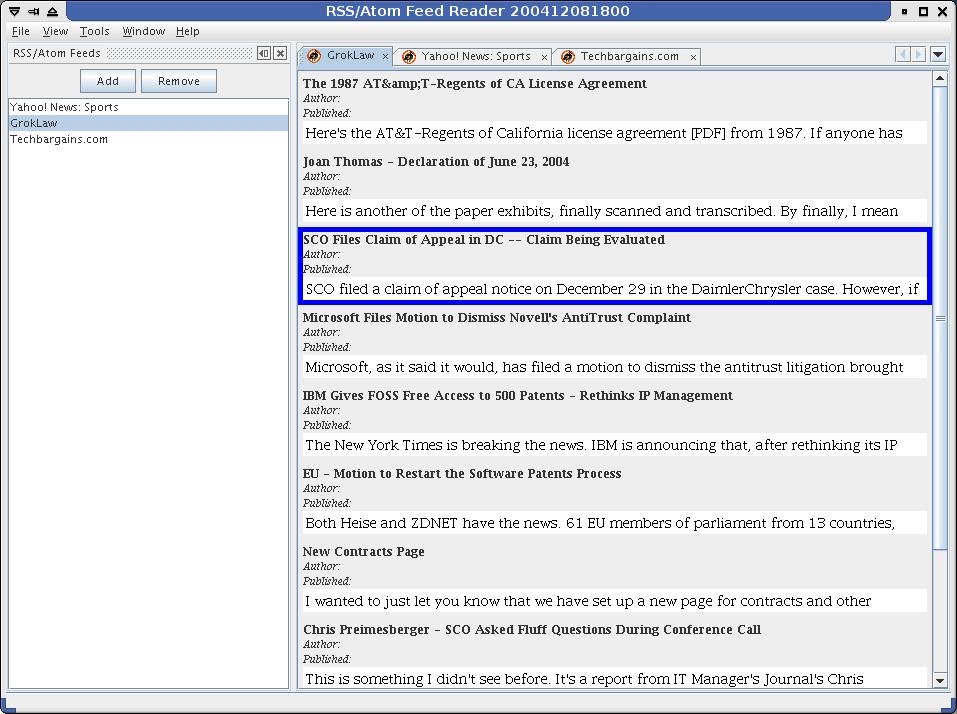Open the list of open tabs dropdown
Image resolution: width=957 pixels, height=714 pixels.
pyautogui.click(x=938, y=54)
